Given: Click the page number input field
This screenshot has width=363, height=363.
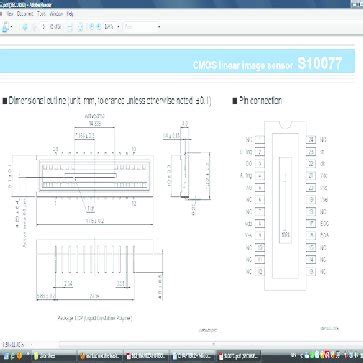Looking at the screenshot, I should [44, 27].
